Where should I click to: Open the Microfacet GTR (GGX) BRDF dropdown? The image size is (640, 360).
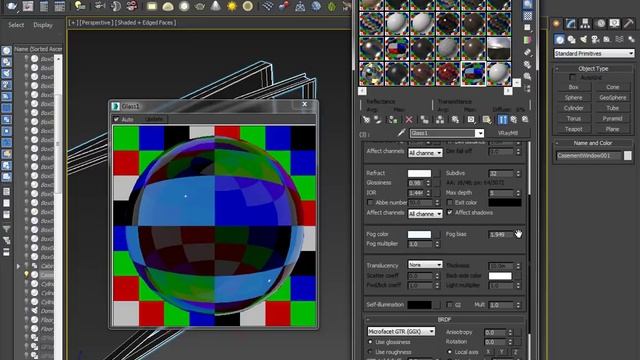tap(401, 331)
